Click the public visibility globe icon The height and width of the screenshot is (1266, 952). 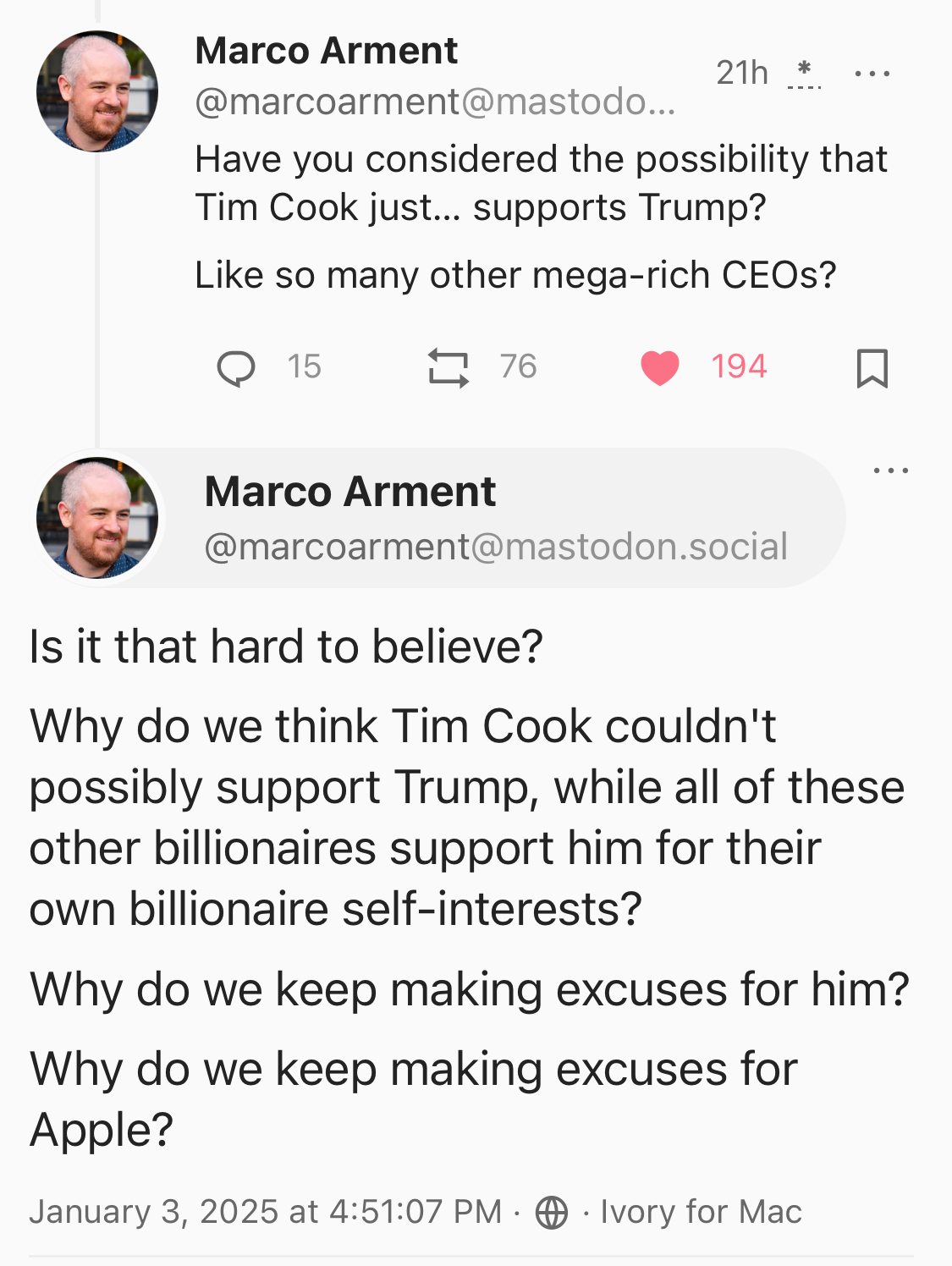pos(552,1212)
